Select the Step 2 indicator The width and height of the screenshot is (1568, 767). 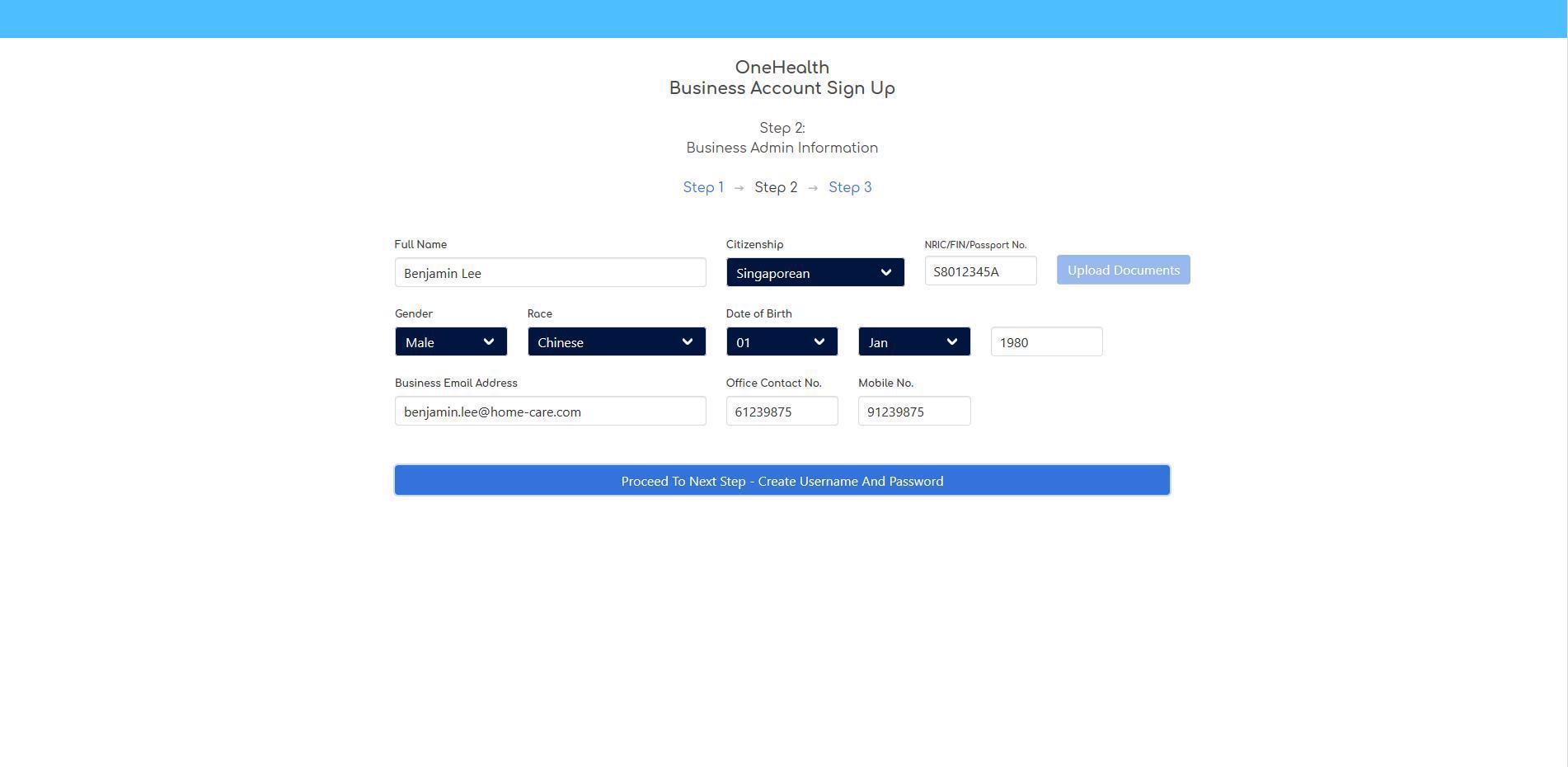coord(775,187)
